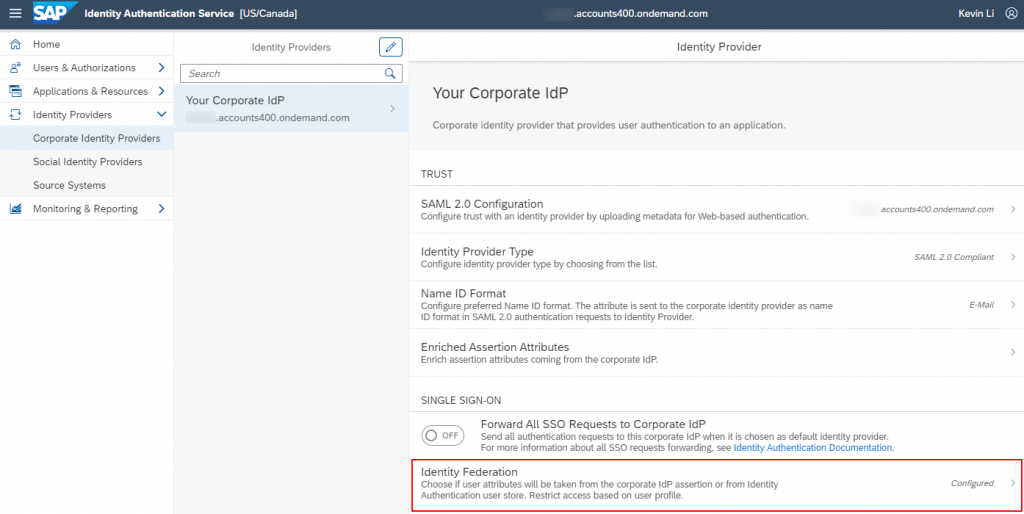Click the Home house icon
Screen dimensions: 1024x514
16,44
